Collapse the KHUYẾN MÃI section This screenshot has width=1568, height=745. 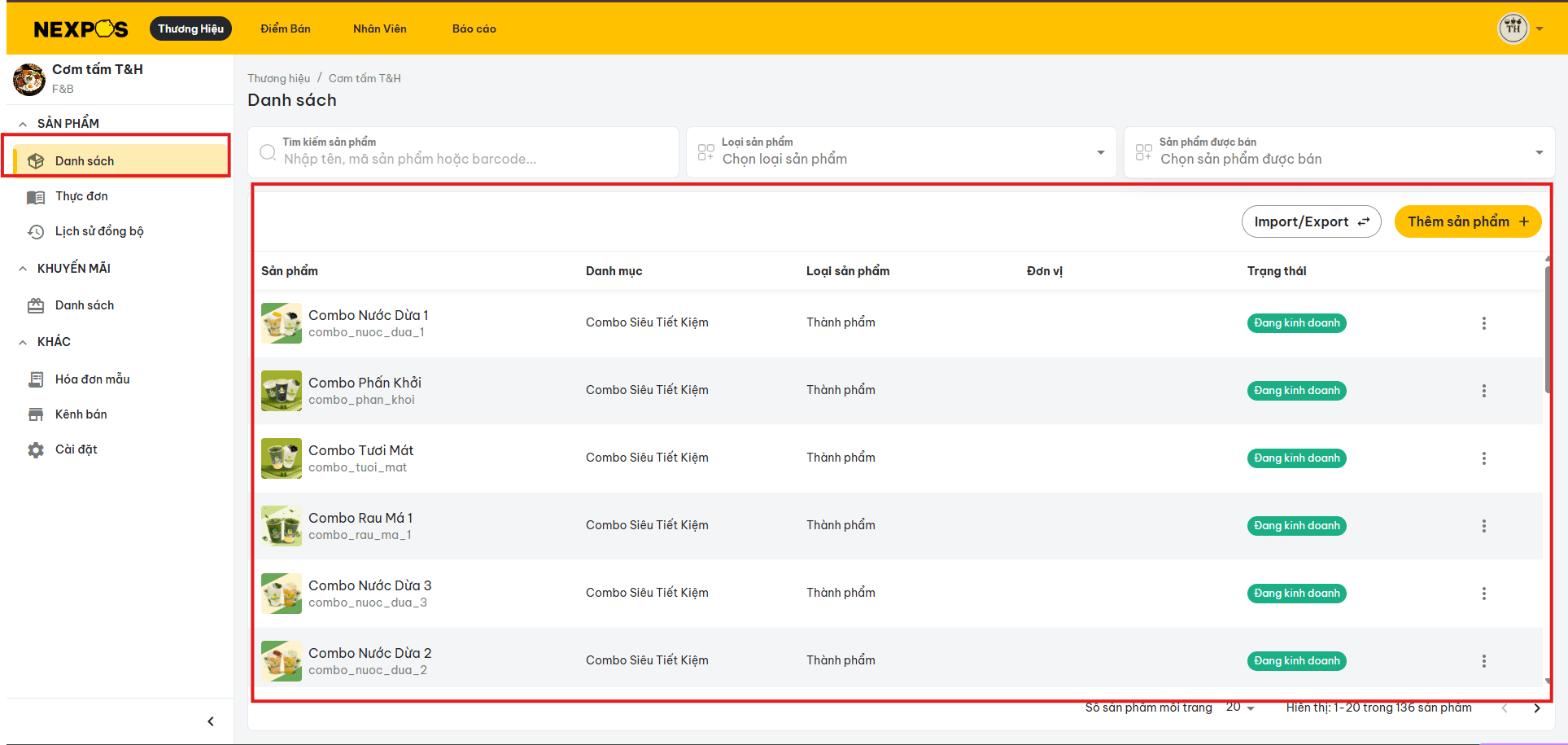[23, 269]
